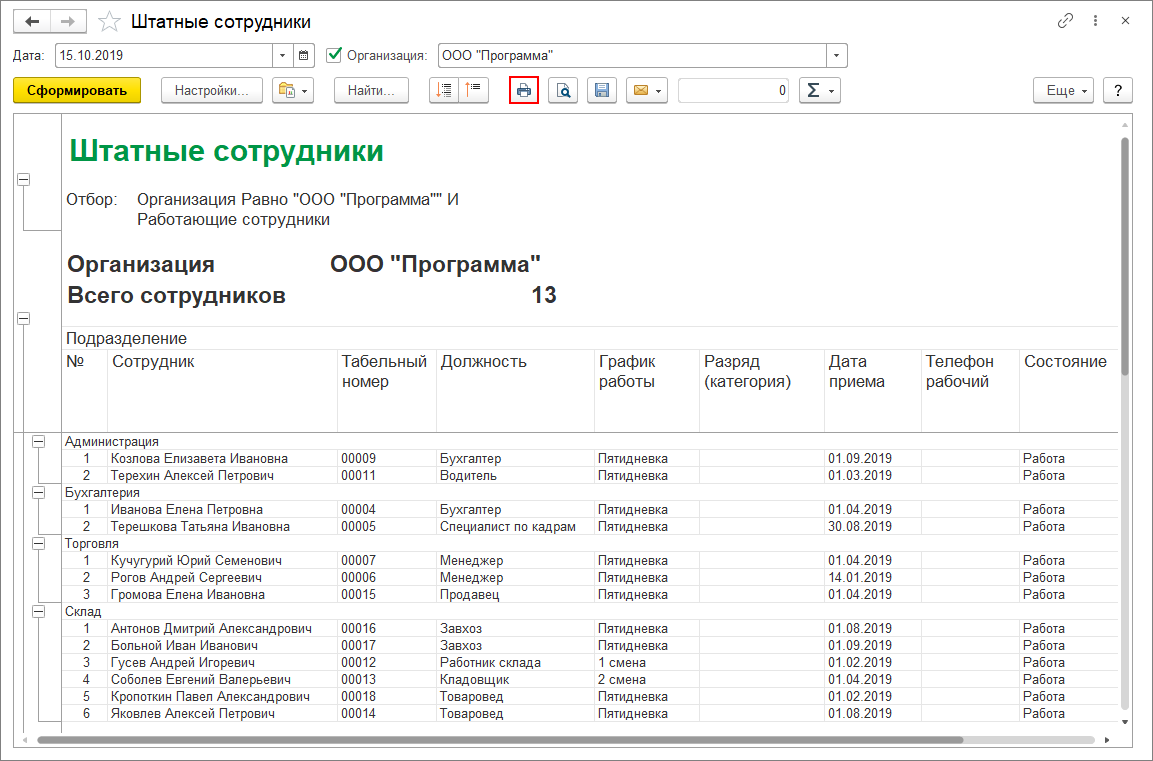
Task: Click tab number 00016 cell
Action: point(387,628)
